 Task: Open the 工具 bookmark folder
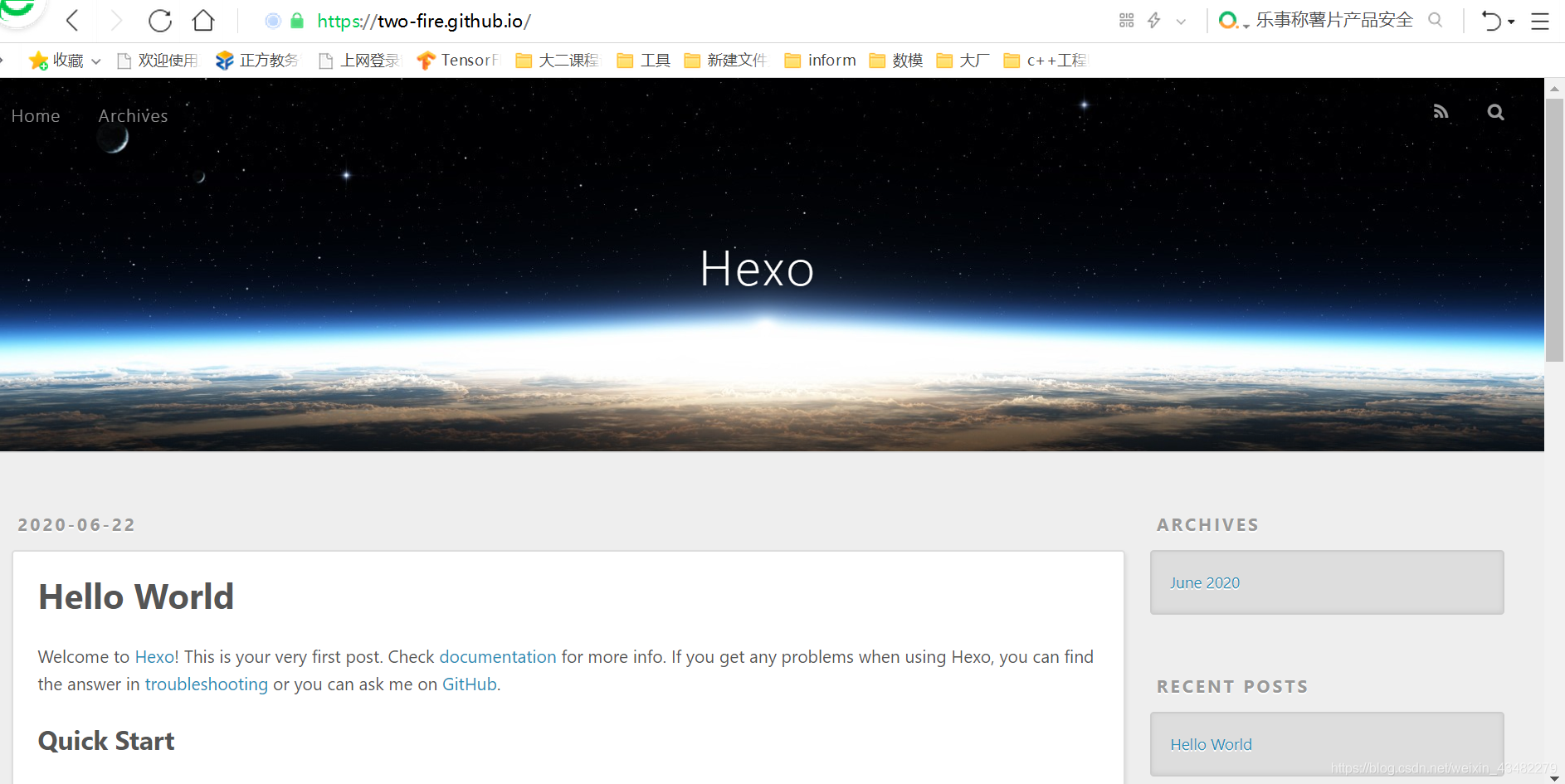644,61
